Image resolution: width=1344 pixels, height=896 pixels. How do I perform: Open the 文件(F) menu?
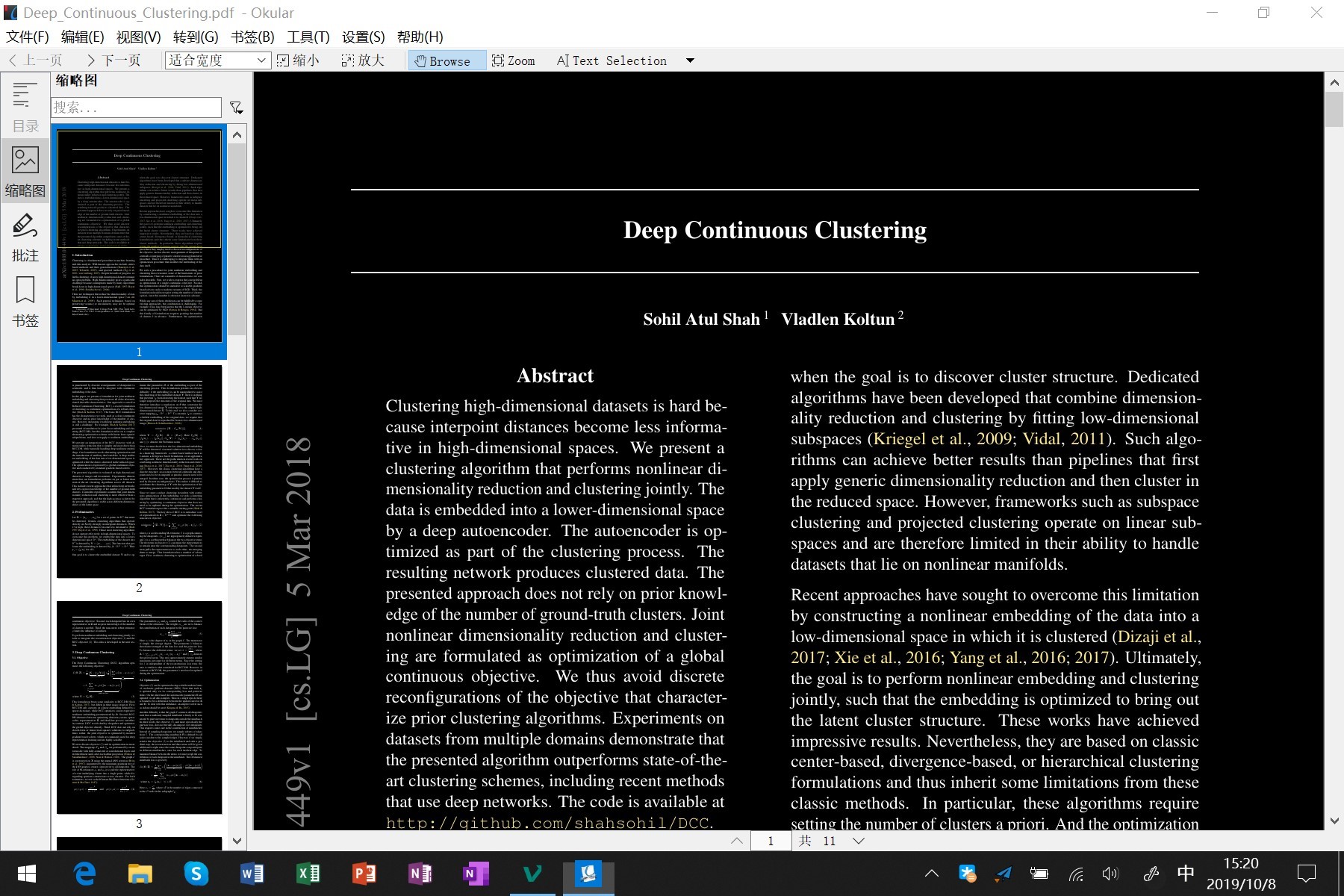click(x=27, y=37)
